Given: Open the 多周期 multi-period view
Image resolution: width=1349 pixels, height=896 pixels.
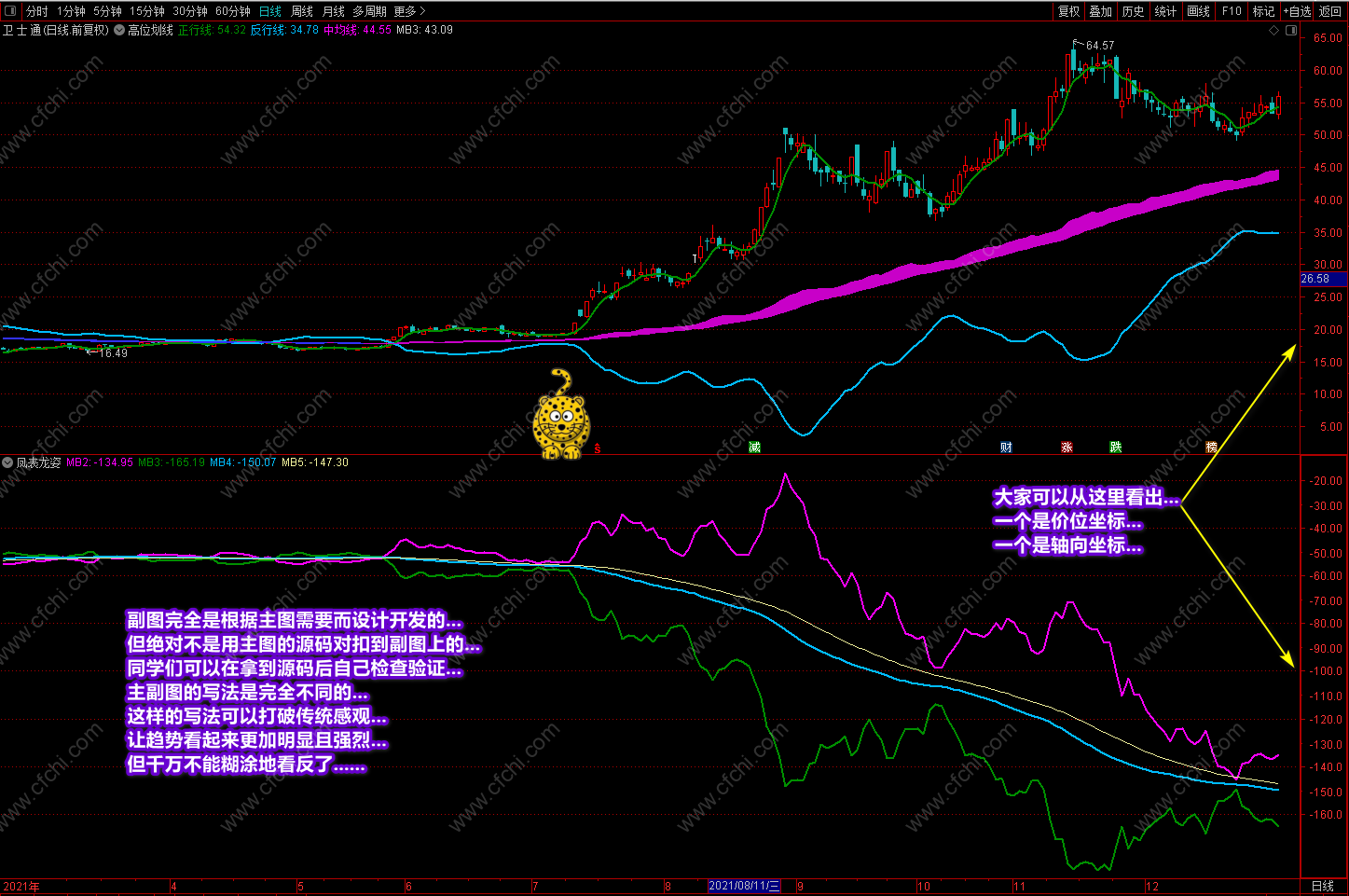Looking at the screenshot, I should coord(369,11).
